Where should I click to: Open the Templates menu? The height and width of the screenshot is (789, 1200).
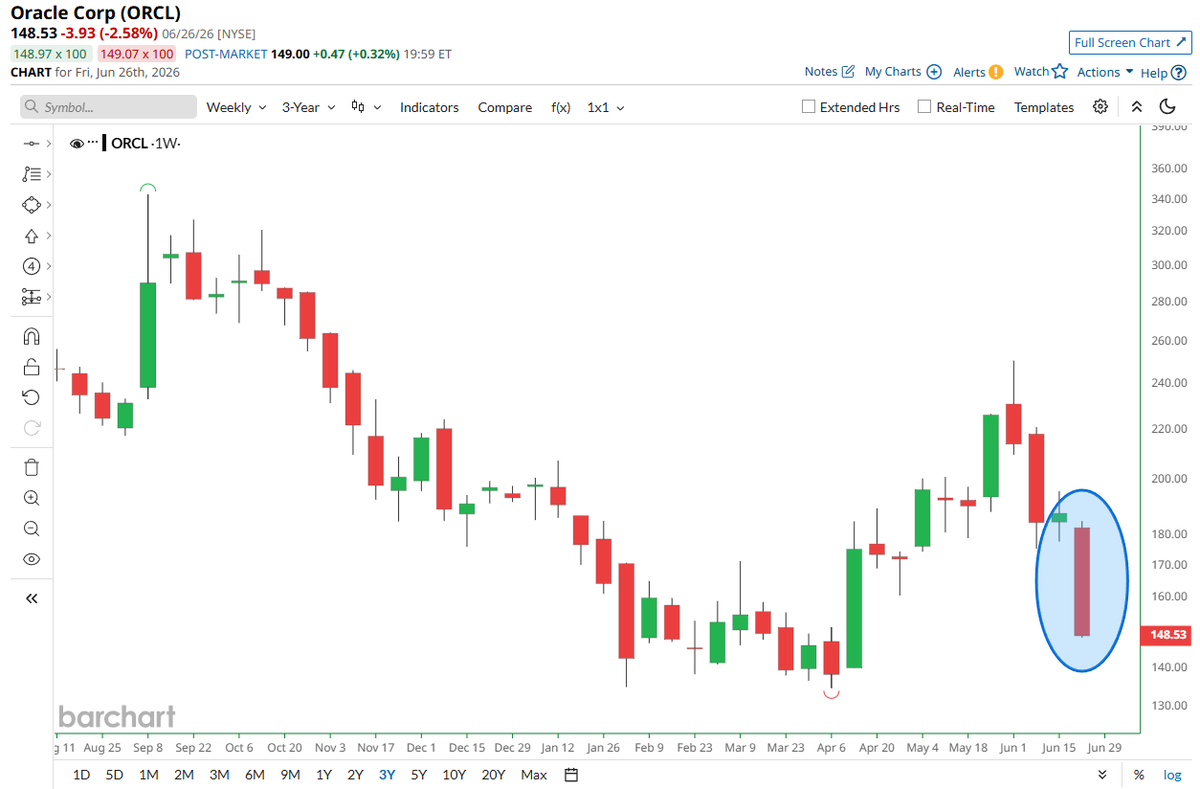point(1044,107)
